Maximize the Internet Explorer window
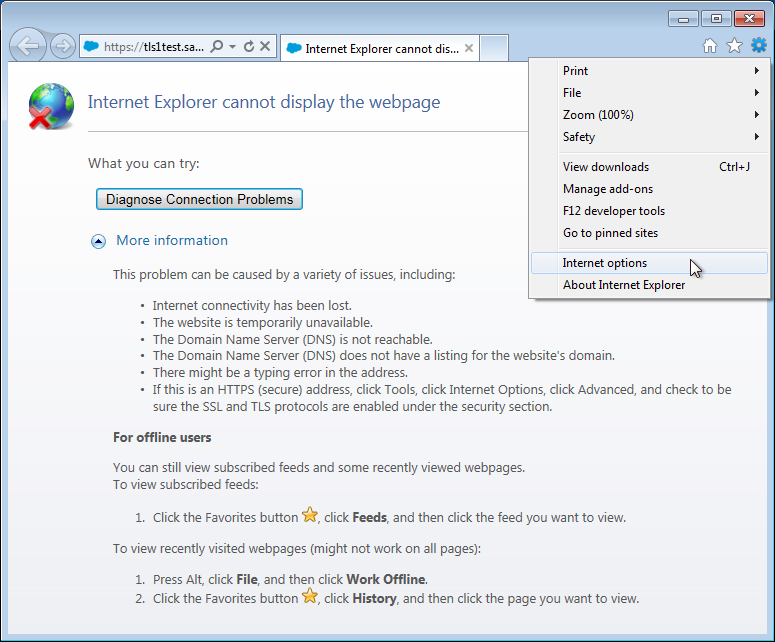 click(x=716, y=19)
